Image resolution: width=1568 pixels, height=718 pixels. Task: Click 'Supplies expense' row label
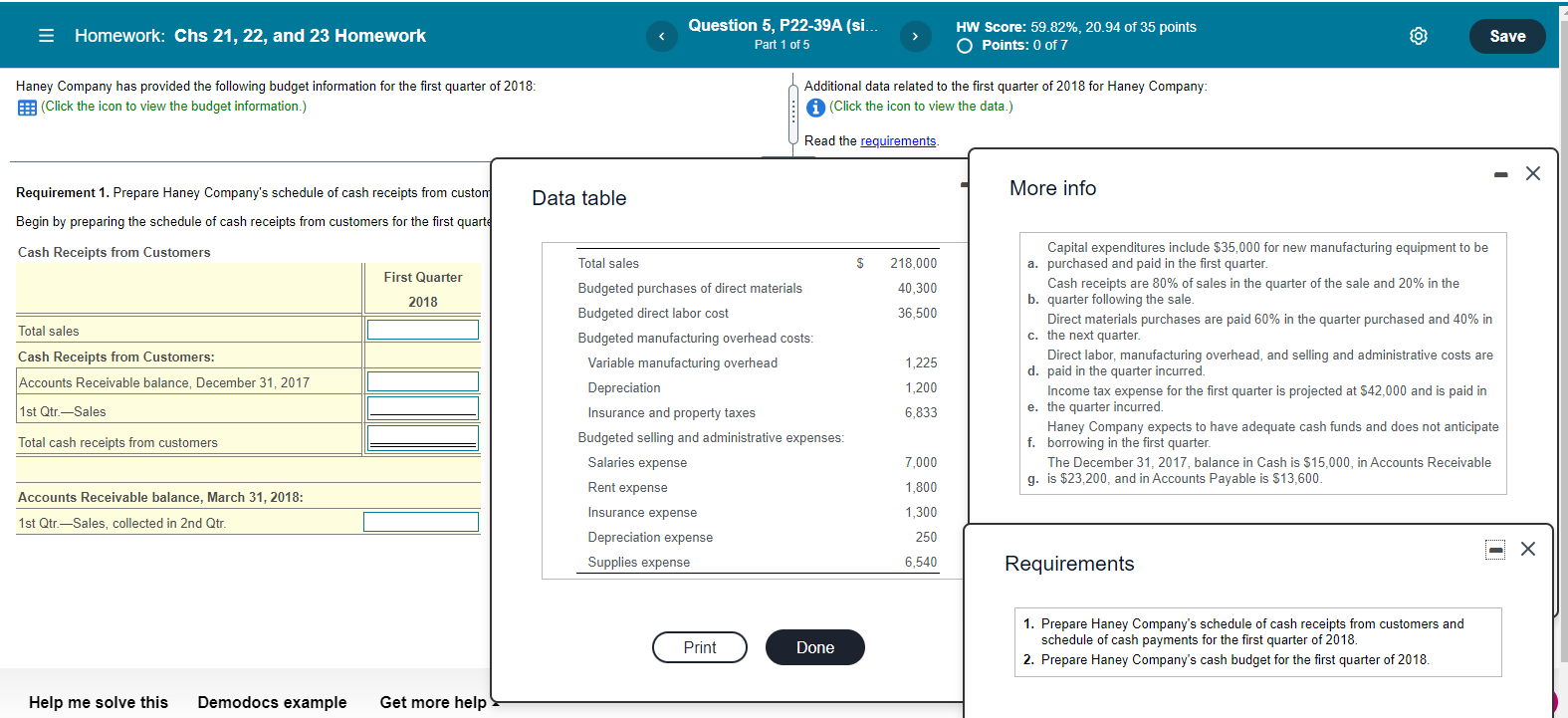point(638,562)
